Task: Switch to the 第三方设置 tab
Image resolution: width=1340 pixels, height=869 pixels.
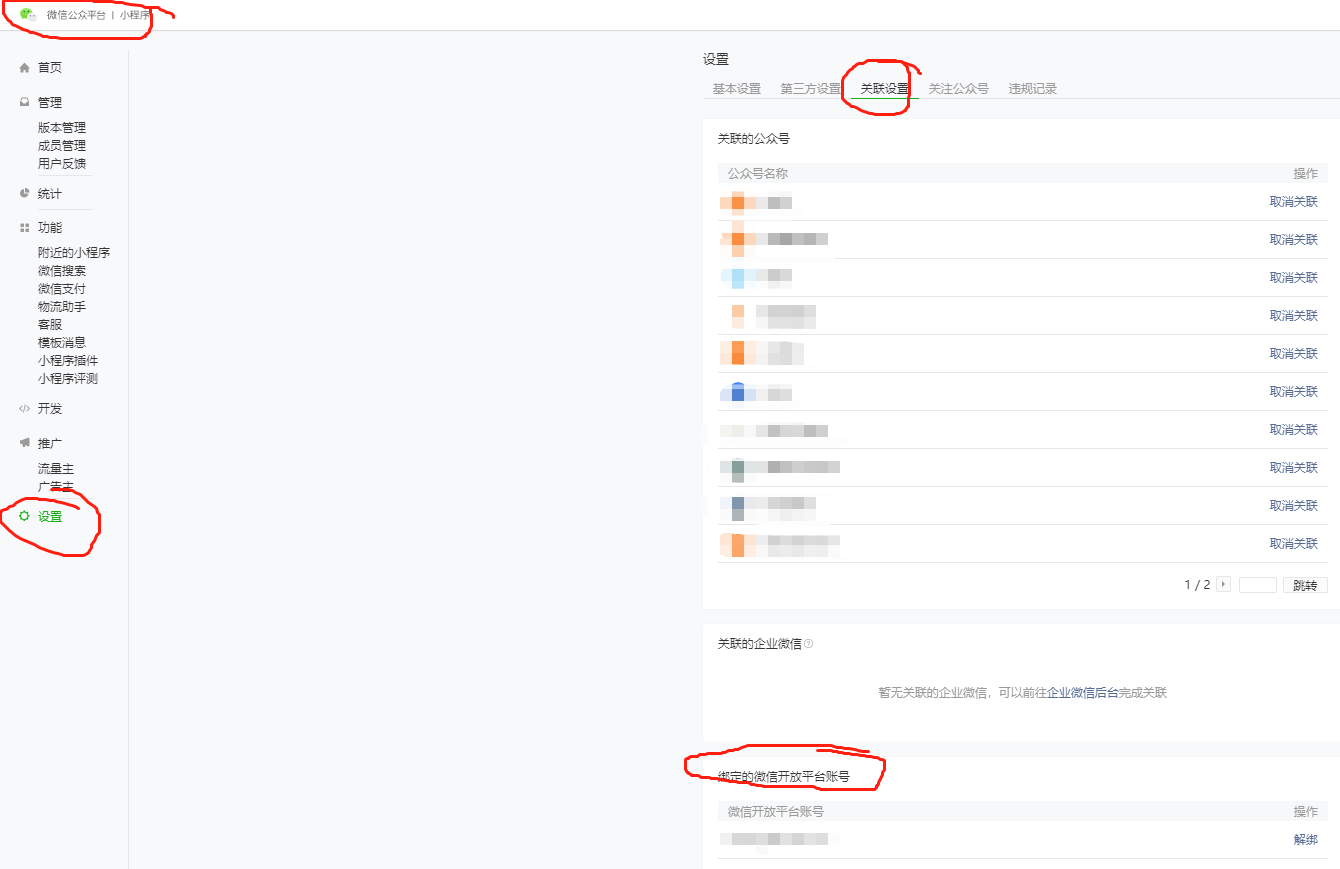Action: (x=811, y=89)
